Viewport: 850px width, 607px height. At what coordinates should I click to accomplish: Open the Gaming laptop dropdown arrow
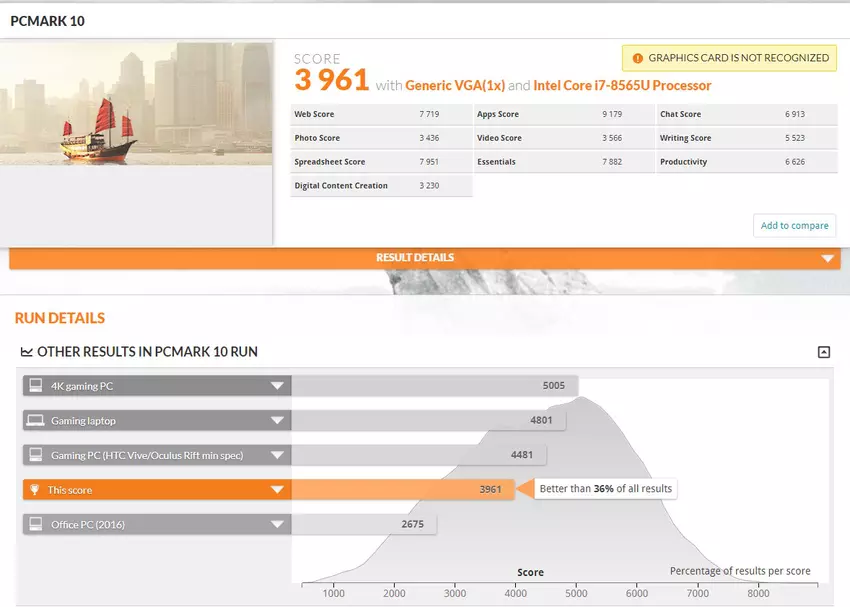277,421
